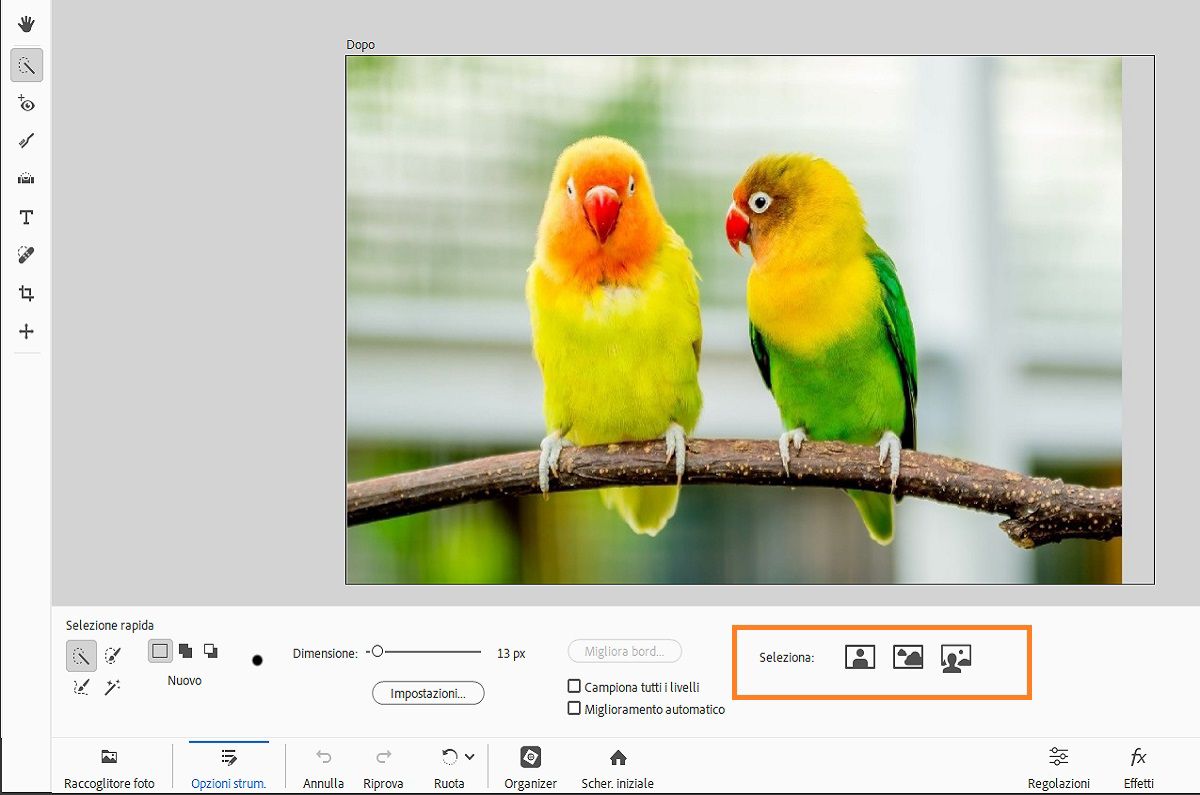Click the select background icon
Viewport: 1200px width, 795px height.
click(908, 657)
